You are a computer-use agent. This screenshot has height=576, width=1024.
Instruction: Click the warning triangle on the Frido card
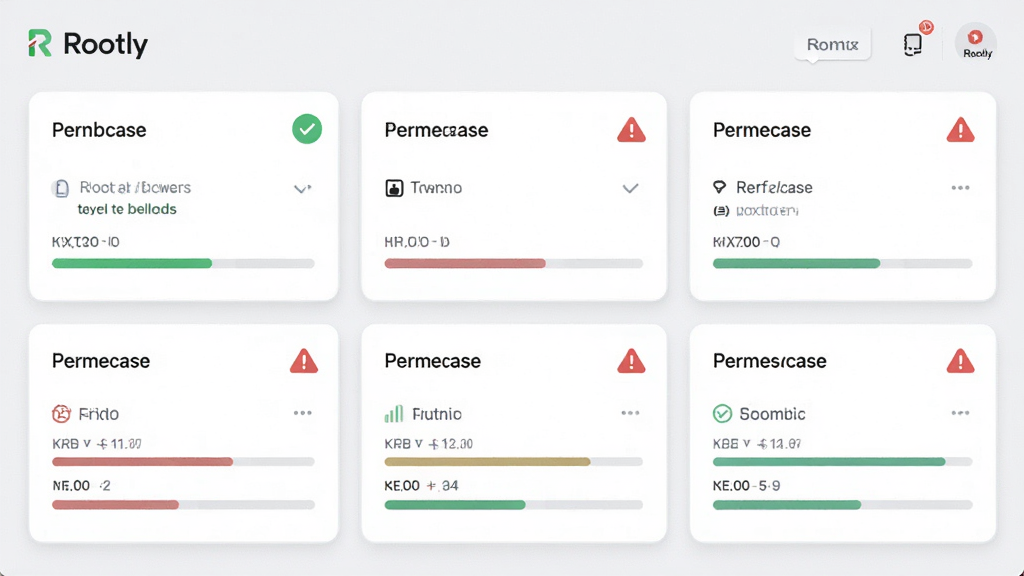(304, 360)
